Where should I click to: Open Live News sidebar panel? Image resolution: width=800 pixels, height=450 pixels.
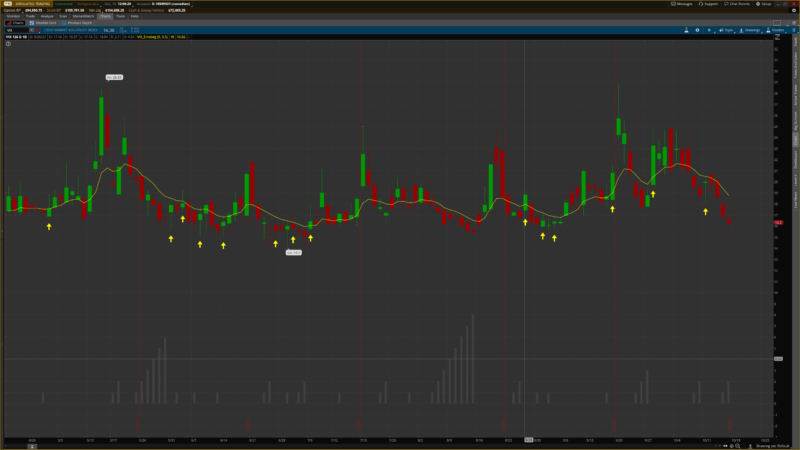[x=795, y=199]
